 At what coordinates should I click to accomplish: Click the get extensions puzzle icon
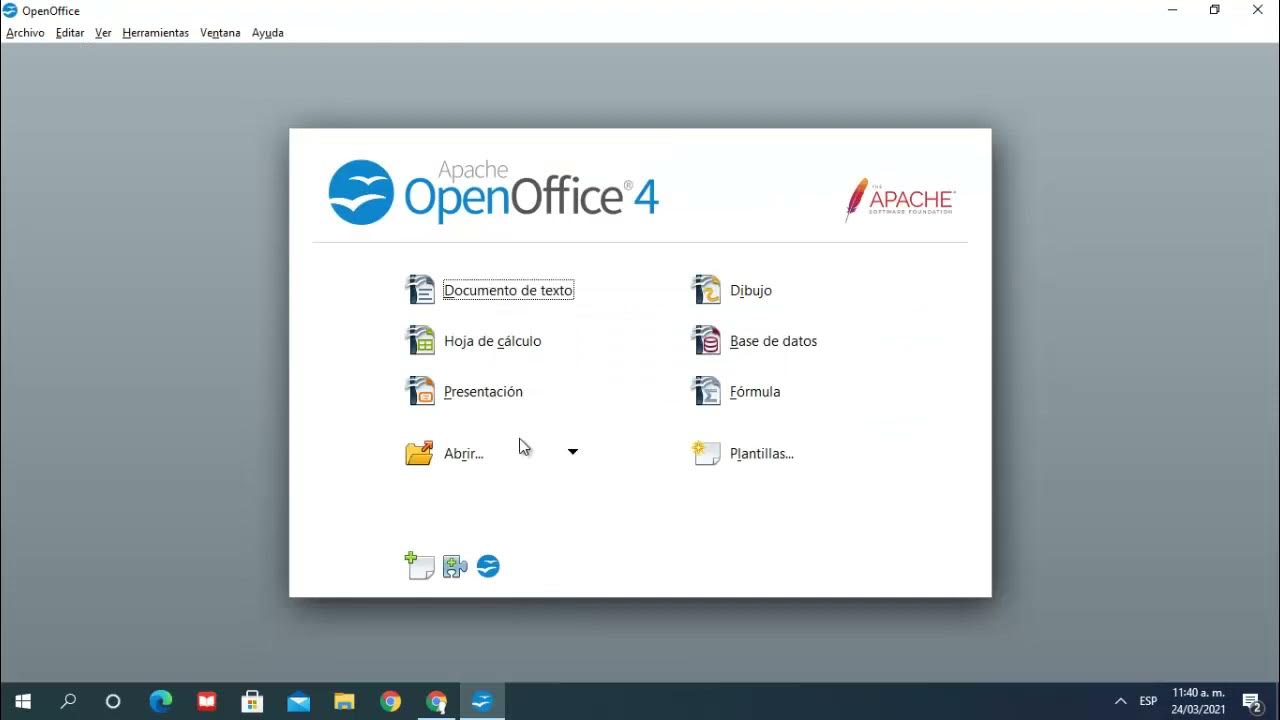point(455,567)
